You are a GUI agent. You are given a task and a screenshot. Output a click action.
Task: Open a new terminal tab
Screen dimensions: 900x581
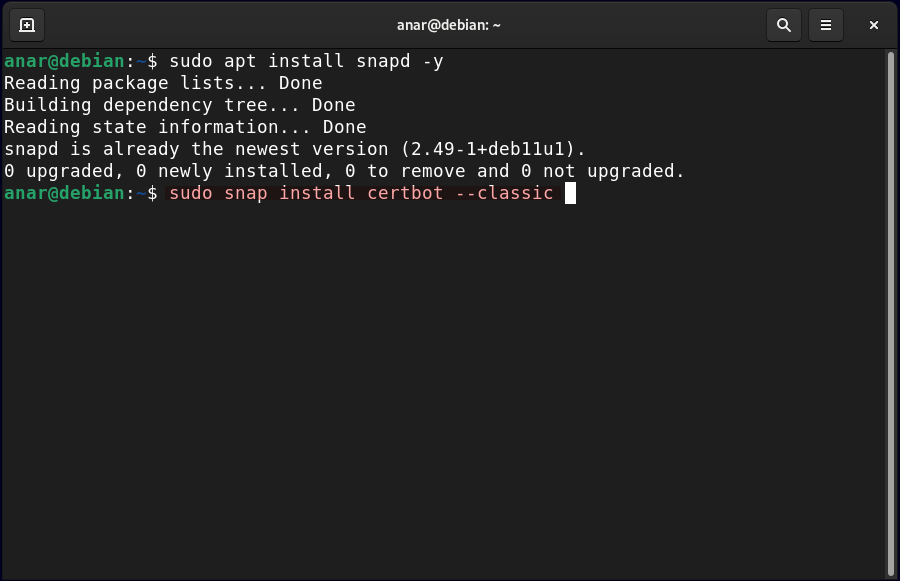(x=27, y=25)
